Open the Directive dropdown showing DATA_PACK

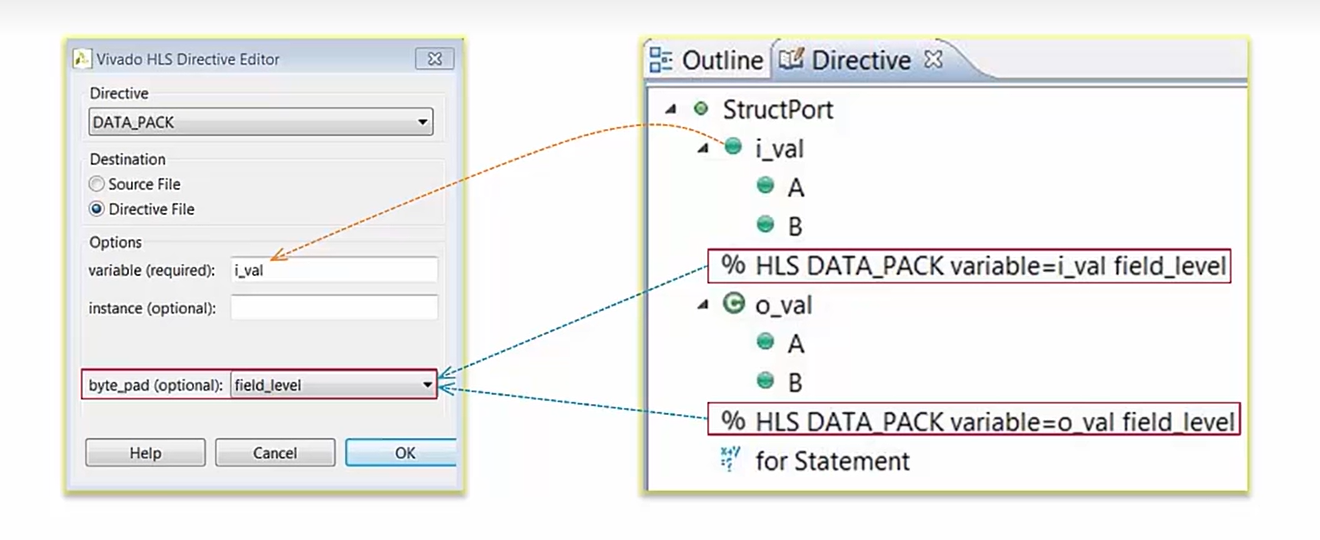point(261,123)
